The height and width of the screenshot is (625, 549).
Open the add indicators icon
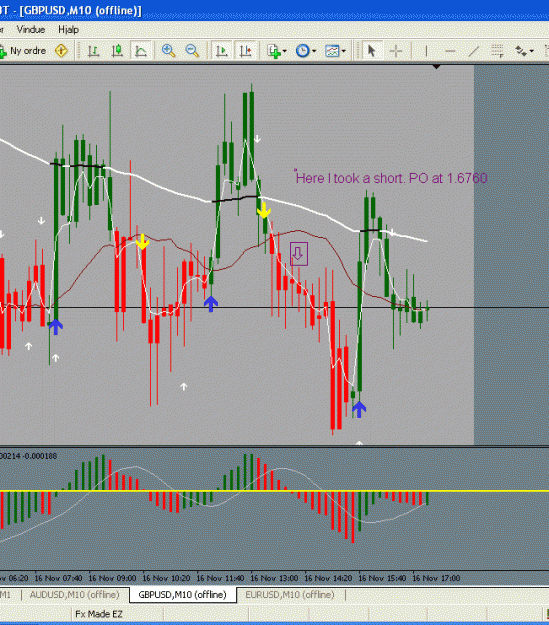[x=274, y=51]
